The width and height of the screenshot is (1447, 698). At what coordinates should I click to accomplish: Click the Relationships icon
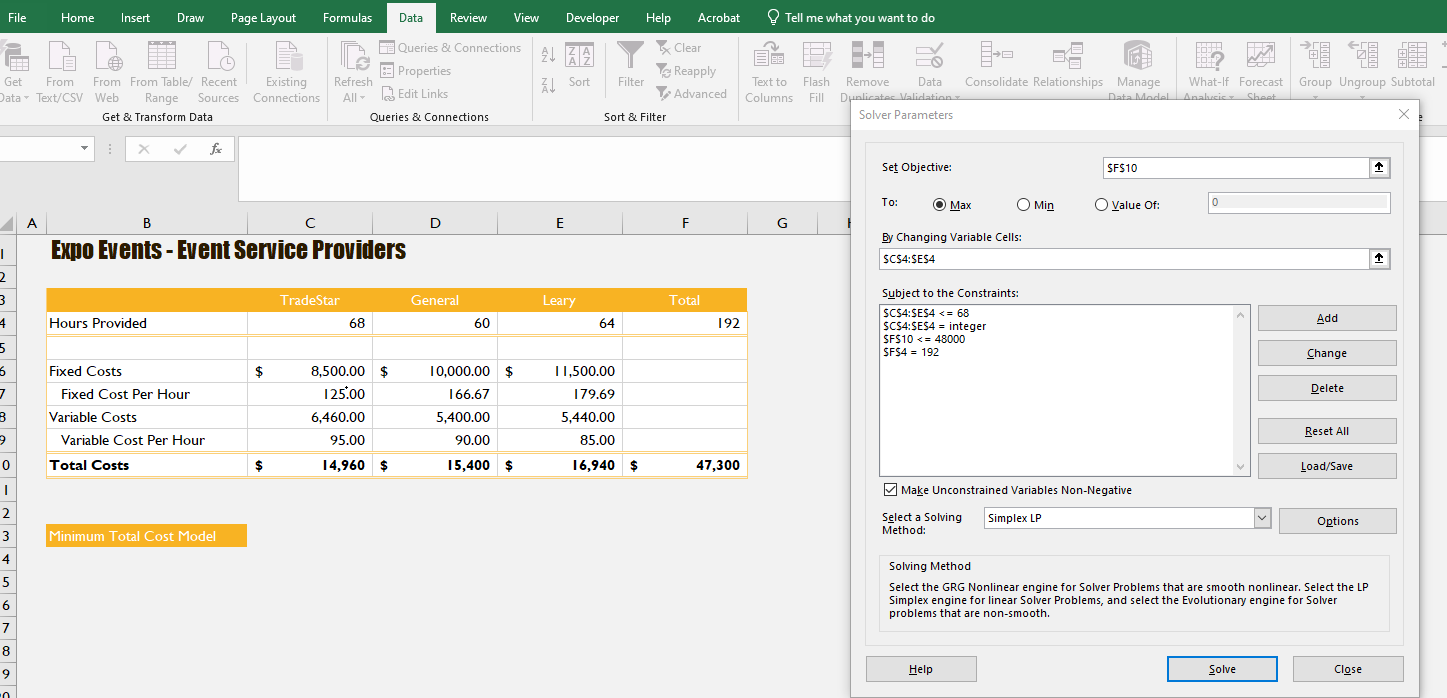pos(1067,57)
